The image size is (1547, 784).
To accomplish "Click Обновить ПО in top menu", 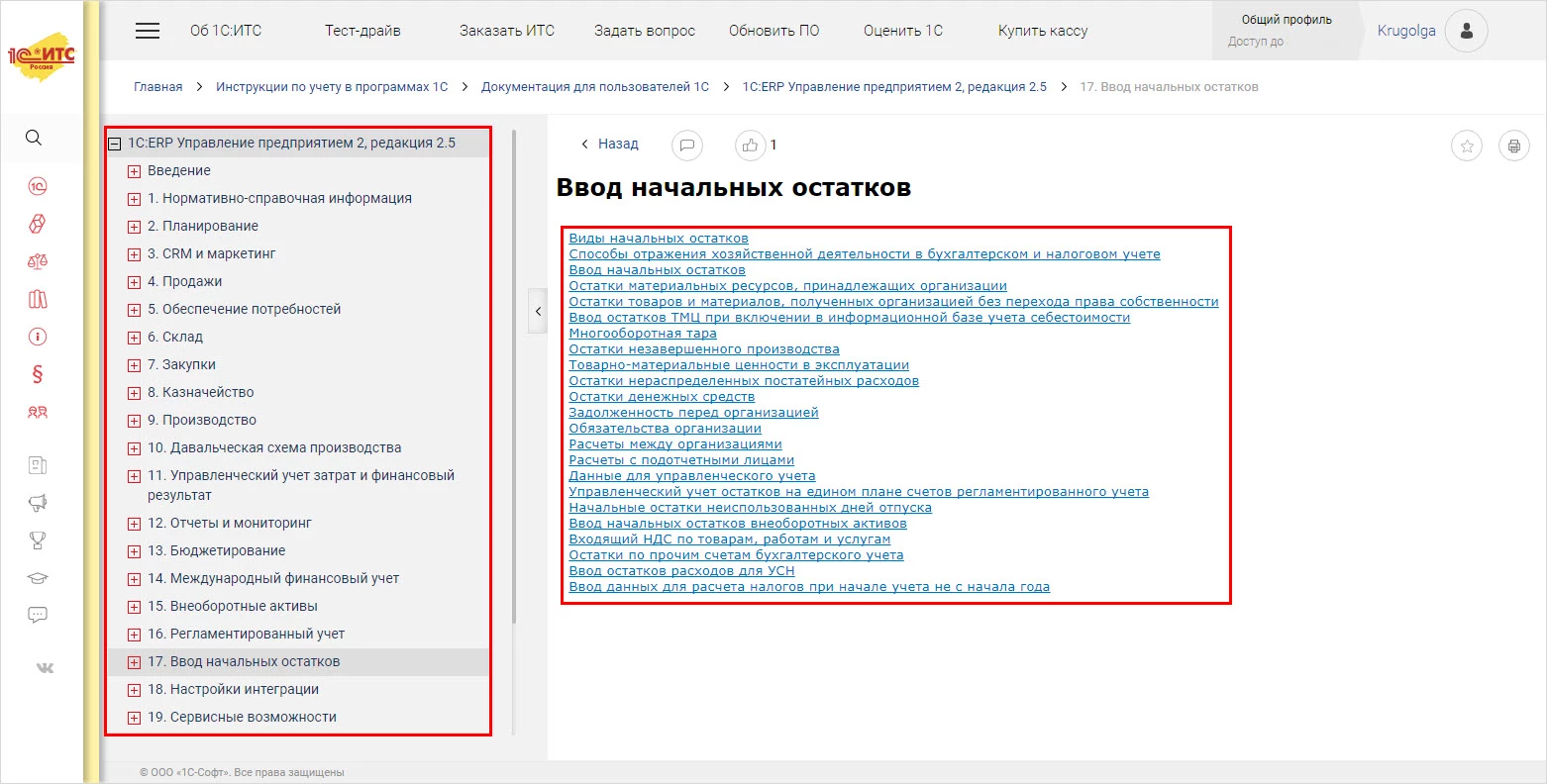I will pos(774,31).
